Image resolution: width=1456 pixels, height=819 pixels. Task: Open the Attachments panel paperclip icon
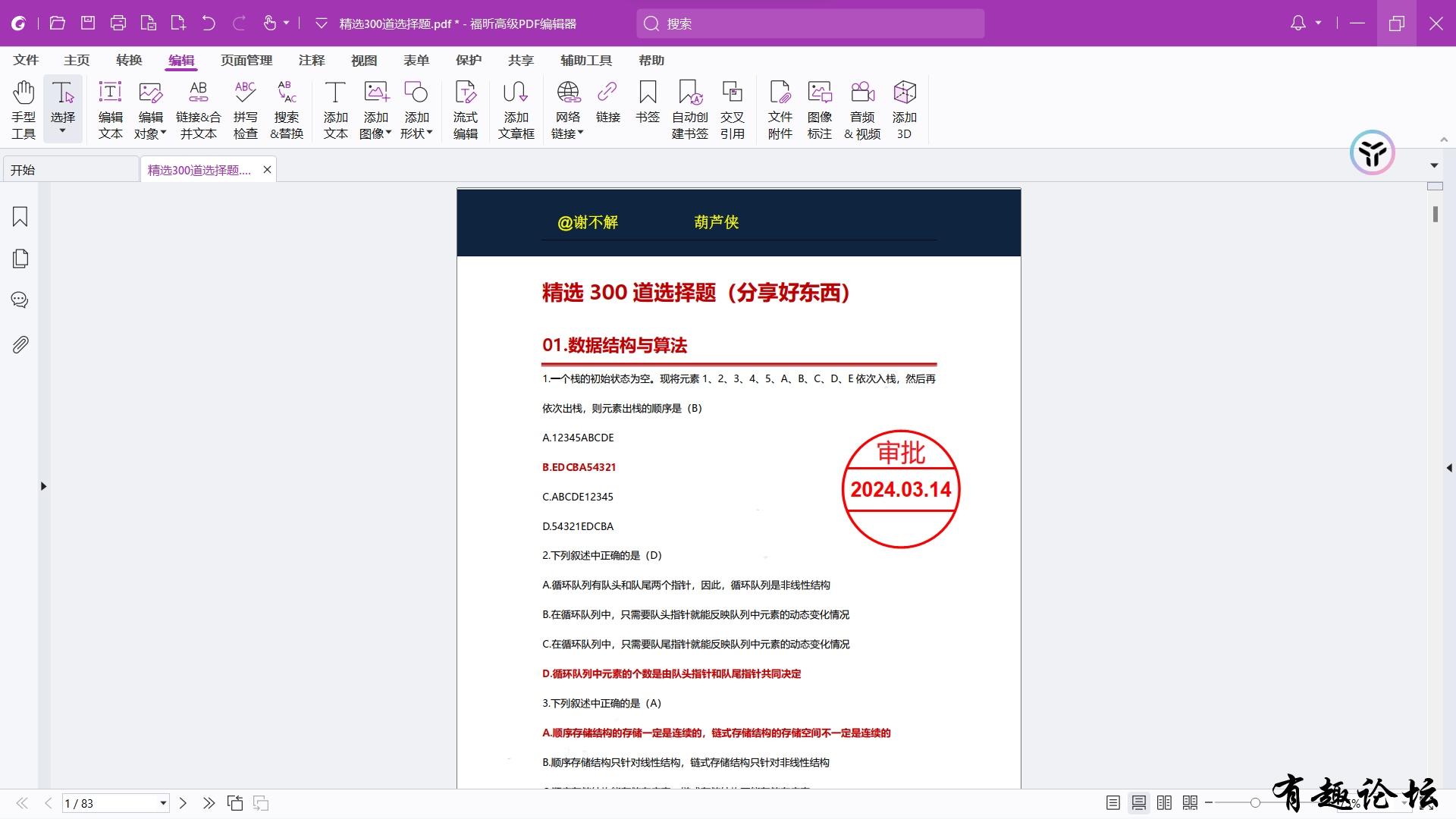coord(20,344)
